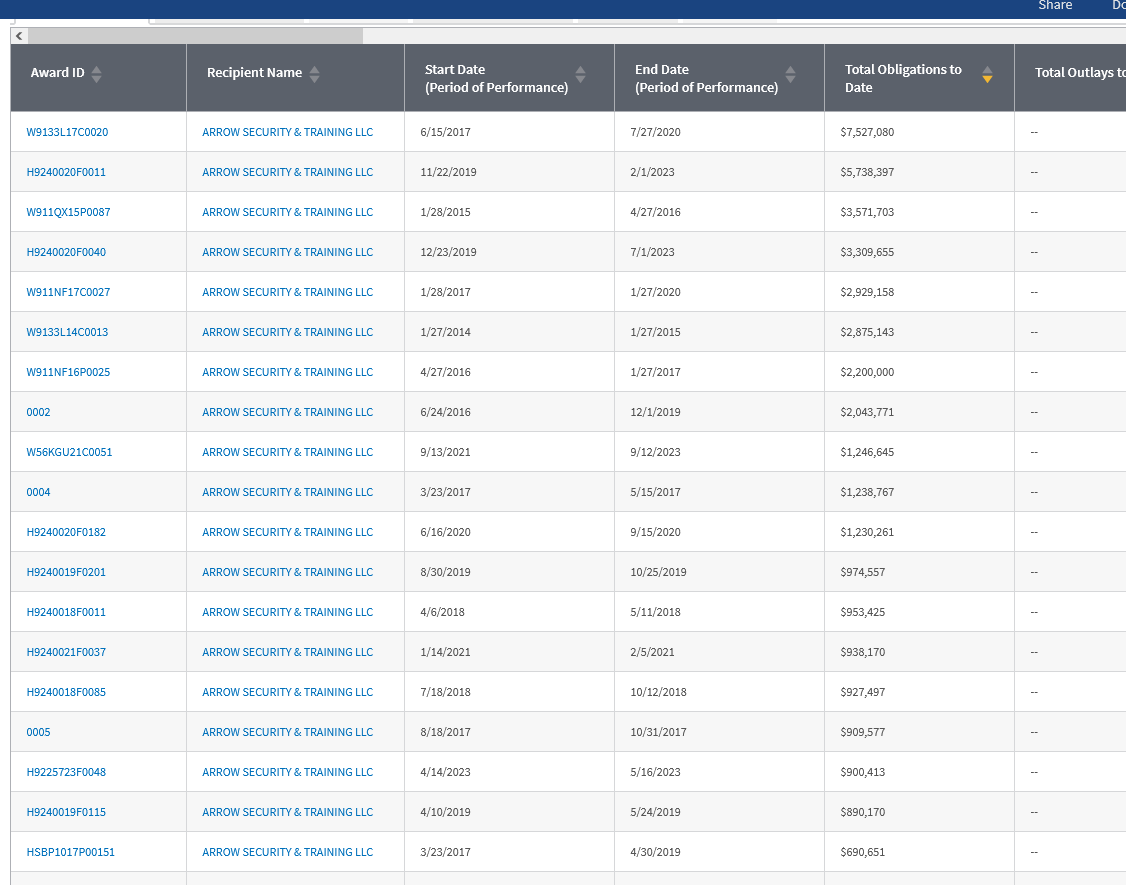Sort by Recipient Name column arrows
Screen dimensions: 1126x885
click(x=314, y=73)
